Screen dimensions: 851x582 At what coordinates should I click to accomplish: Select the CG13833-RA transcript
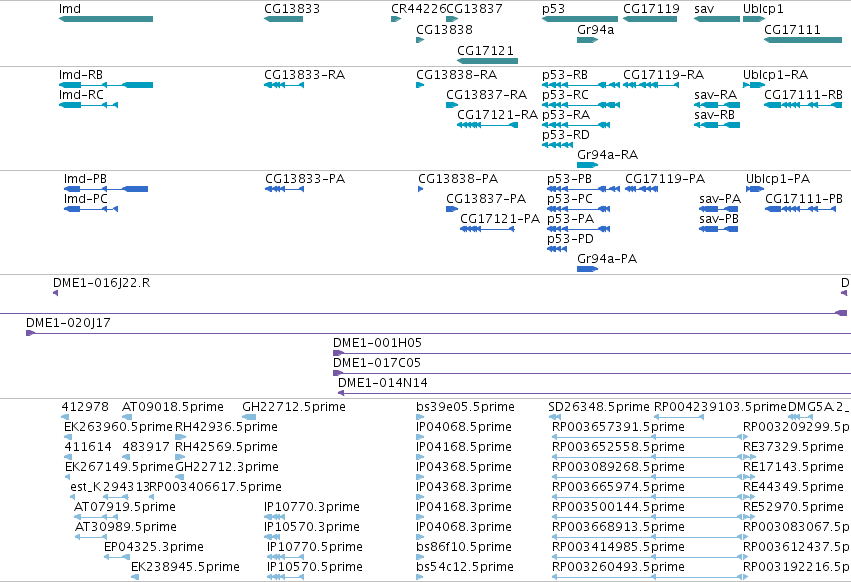(x=283, y=85)
